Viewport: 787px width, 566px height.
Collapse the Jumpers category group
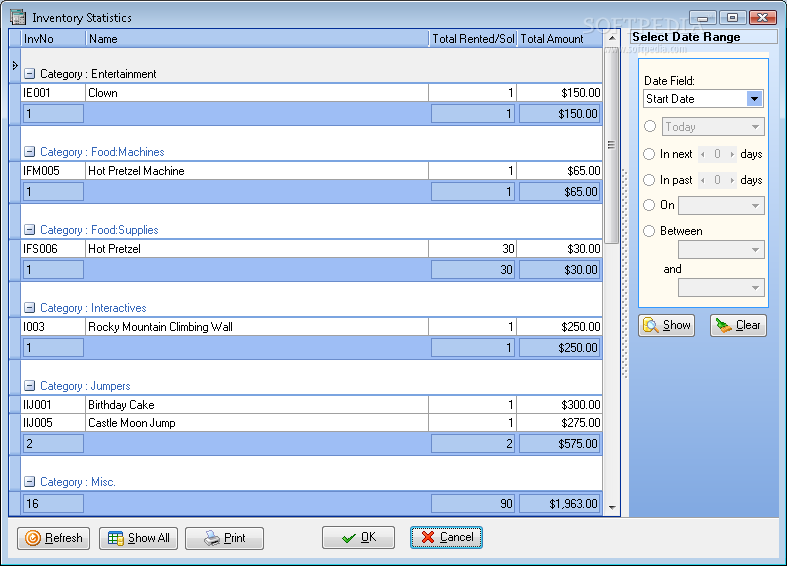[x=30, y=386]
